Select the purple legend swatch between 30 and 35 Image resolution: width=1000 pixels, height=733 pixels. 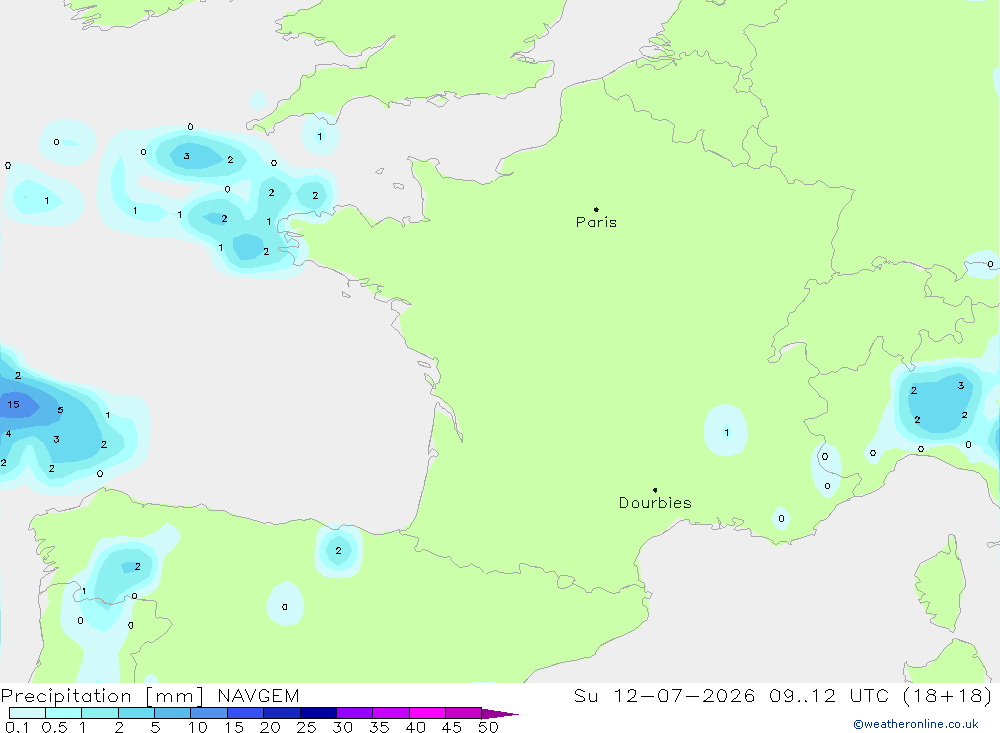click(x=355, y=713)
